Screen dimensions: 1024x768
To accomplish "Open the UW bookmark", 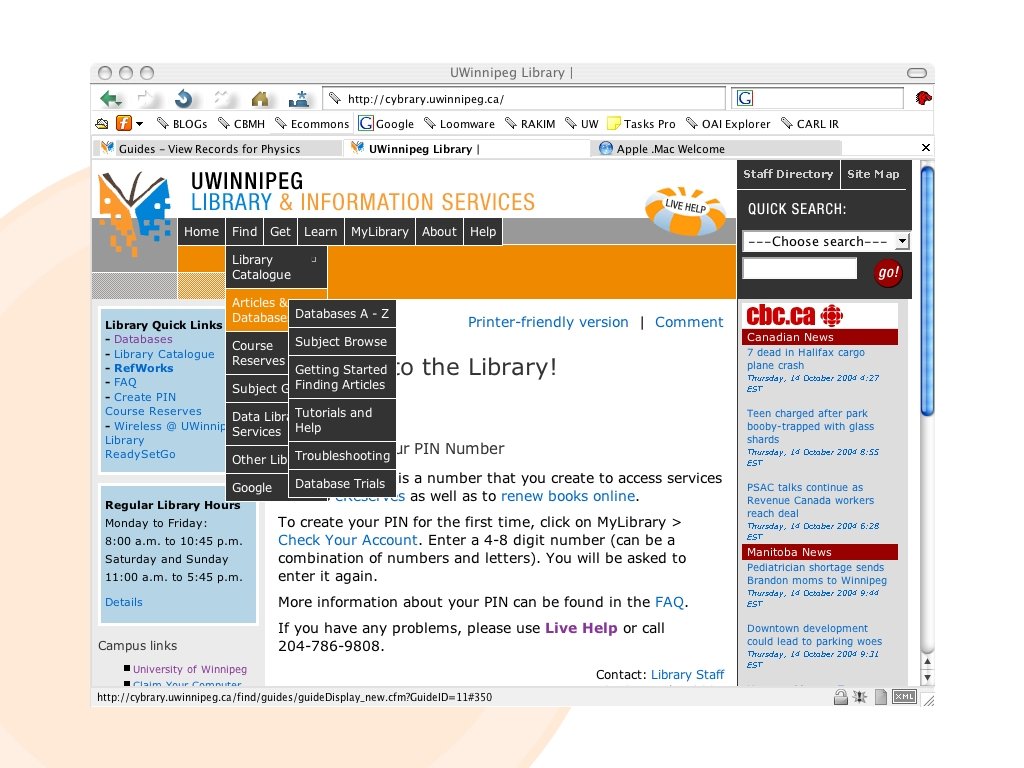I will pos(582,123).
